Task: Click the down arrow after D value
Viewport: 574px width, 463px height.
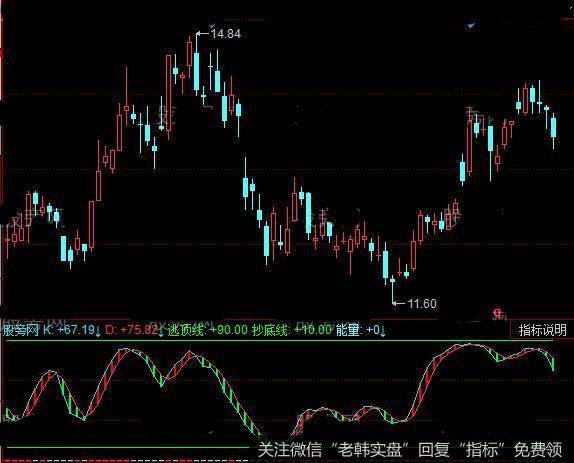Action: (161, 331)
